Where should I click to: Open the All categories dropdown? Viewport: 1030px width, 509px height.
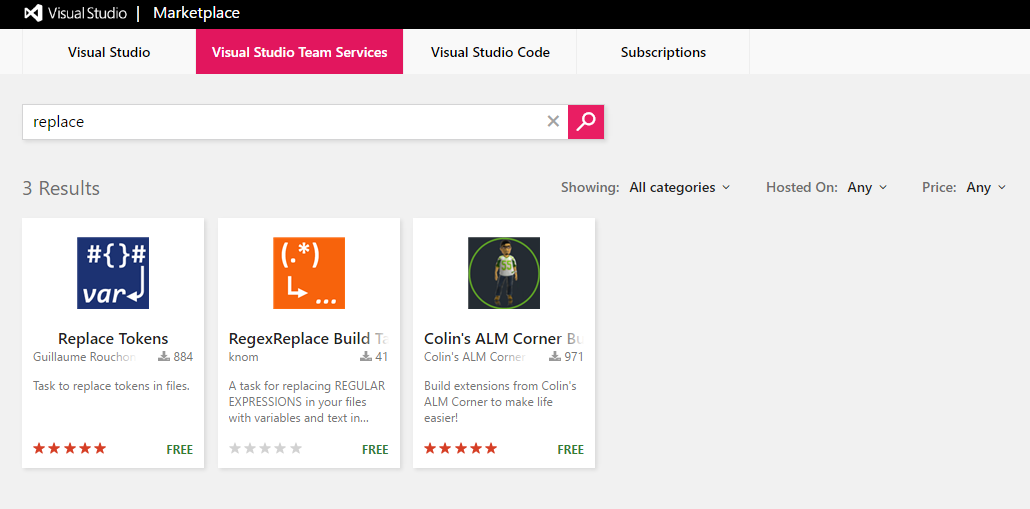(679, 187)
